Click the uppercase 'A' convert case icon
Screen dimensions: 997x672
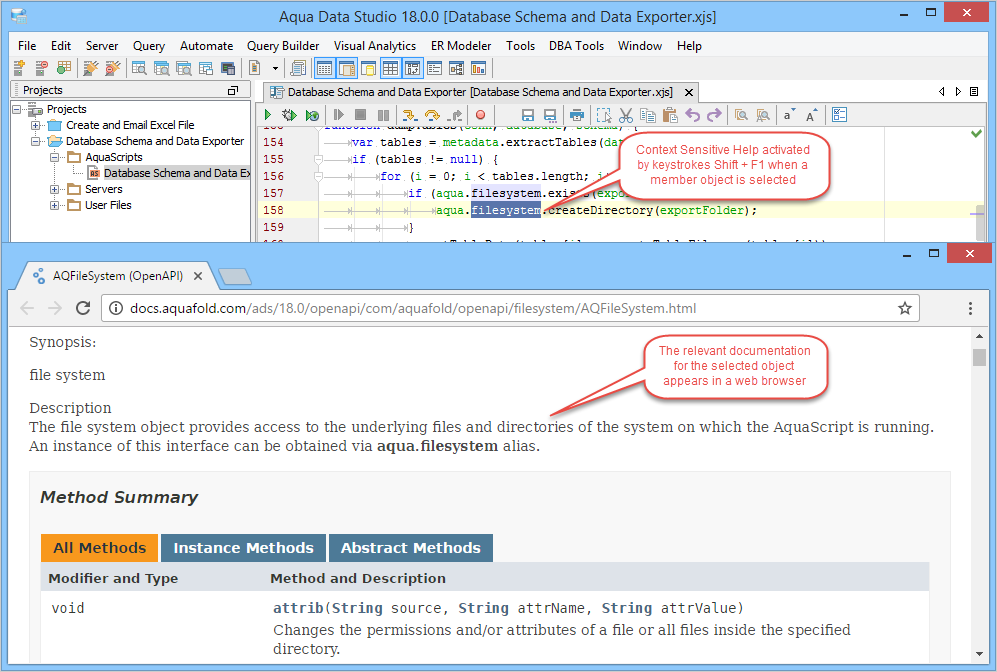point(811,115)
